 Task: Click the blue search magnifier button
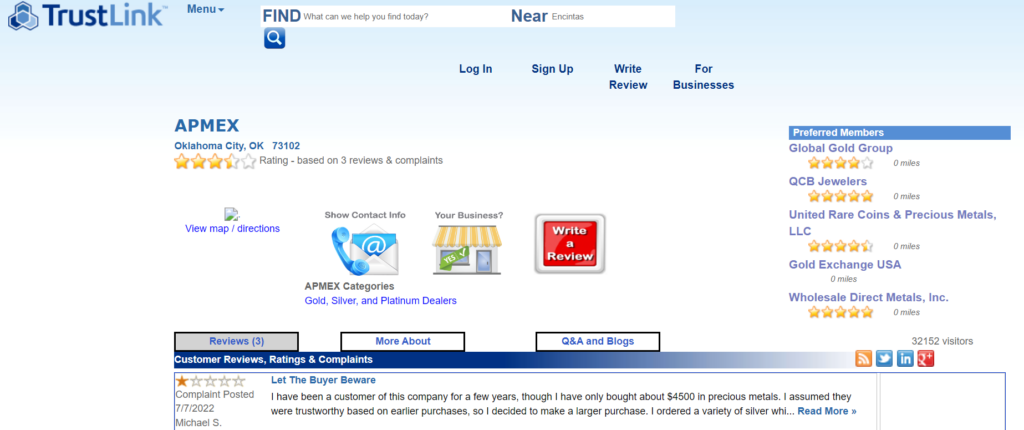coord(274,38)
